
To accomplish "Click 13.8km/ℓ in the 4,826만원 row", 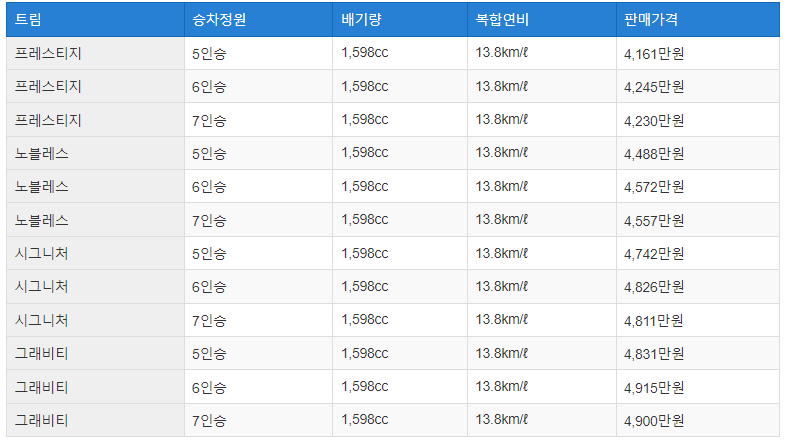I will click(502, 286).
